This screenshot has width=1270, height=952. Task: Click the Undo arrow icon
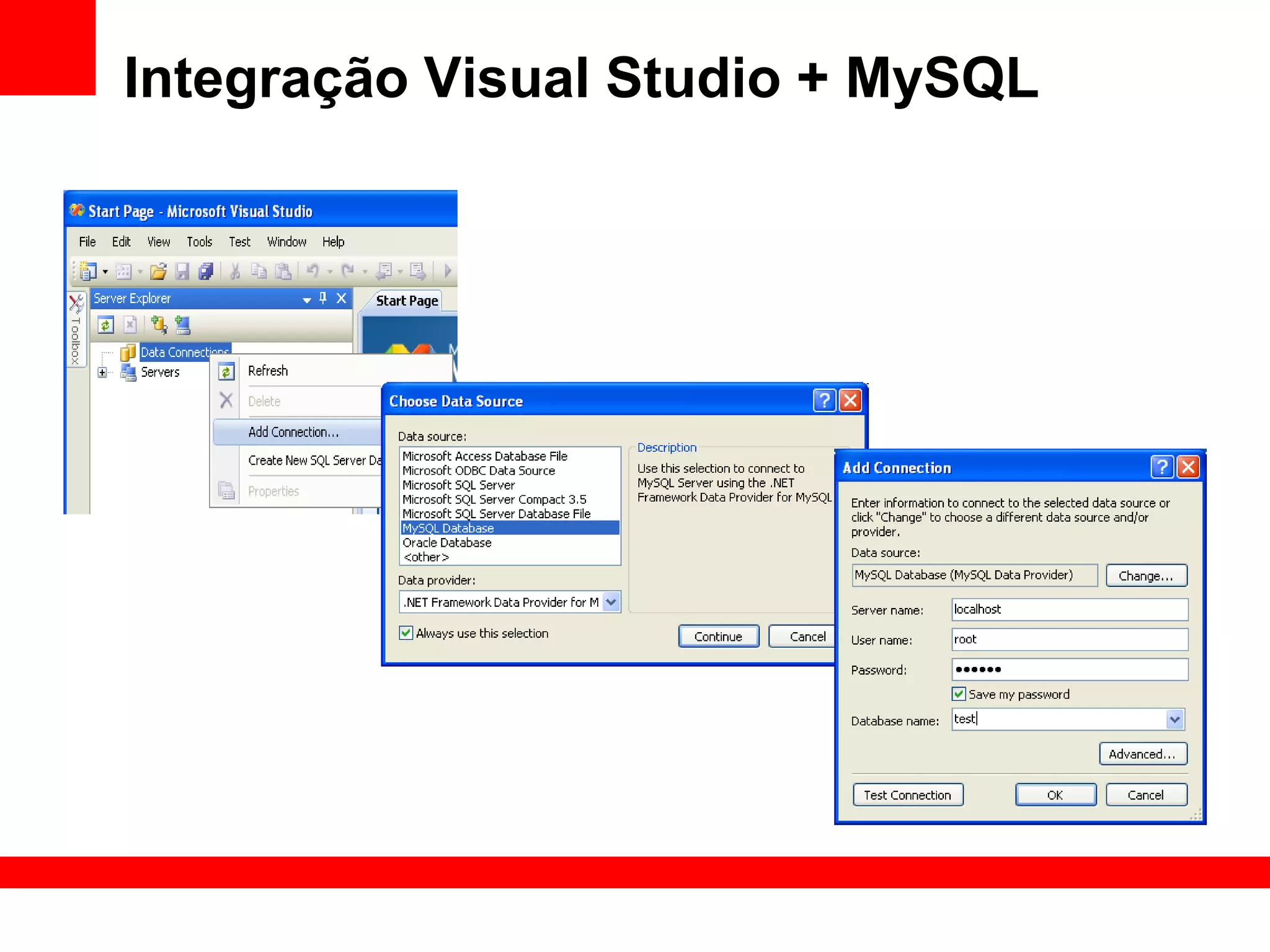coord(313,271)
